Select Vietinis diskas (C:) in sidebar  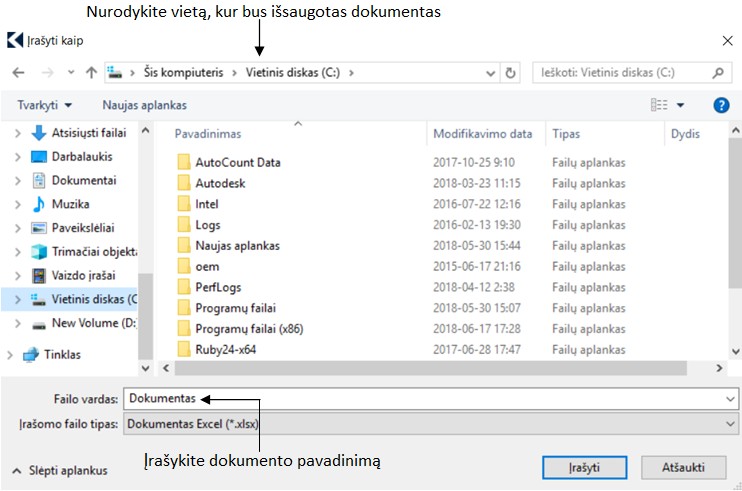(x=94, y=299)
